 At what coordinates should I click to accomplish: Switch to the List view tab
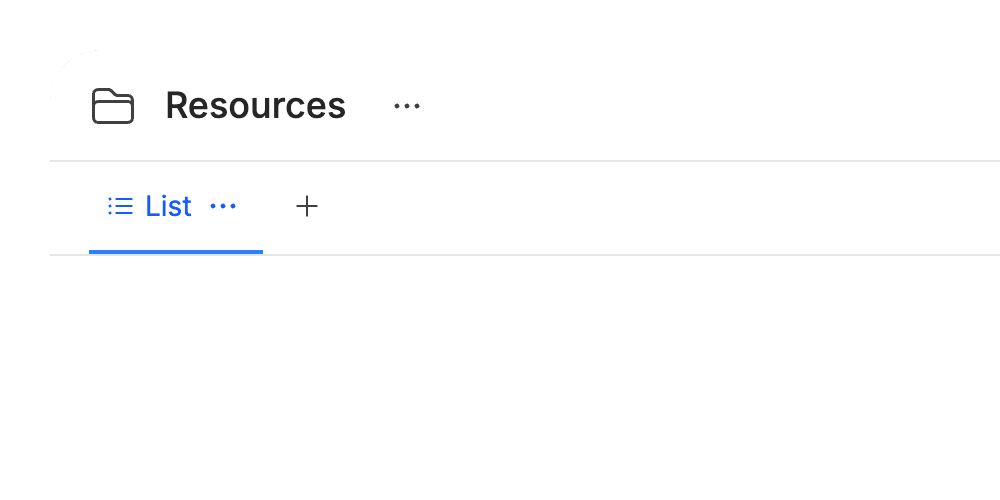(176, 207)
